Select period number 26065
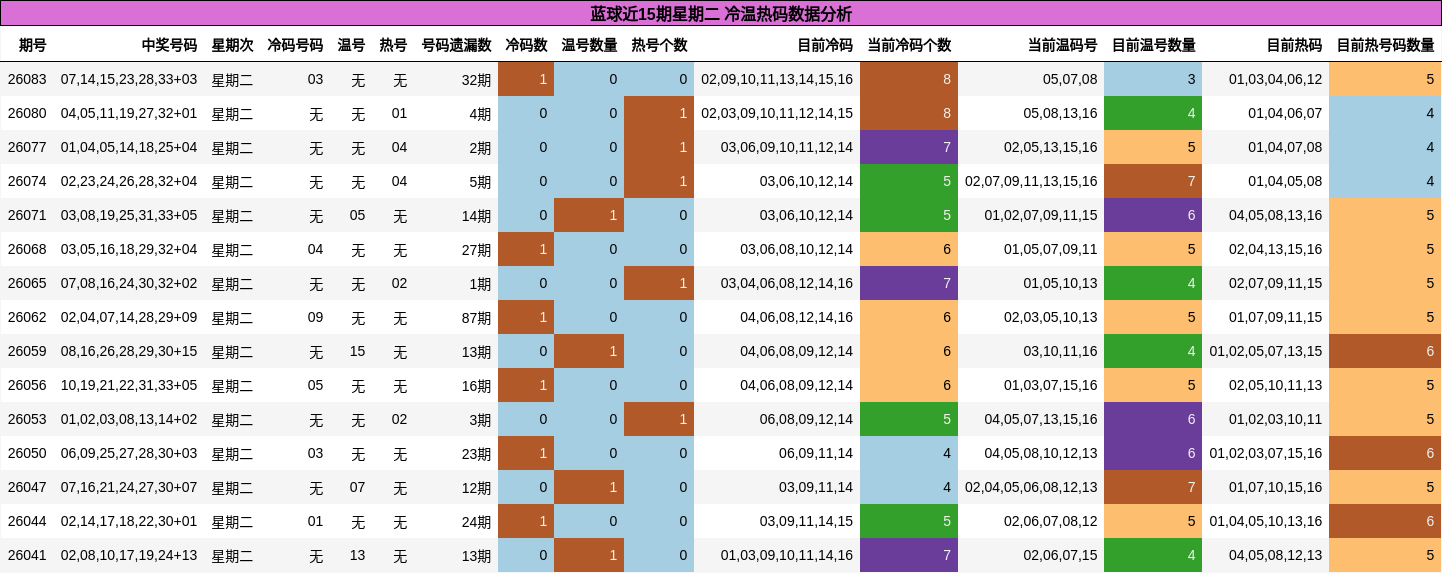 (27, 283)
